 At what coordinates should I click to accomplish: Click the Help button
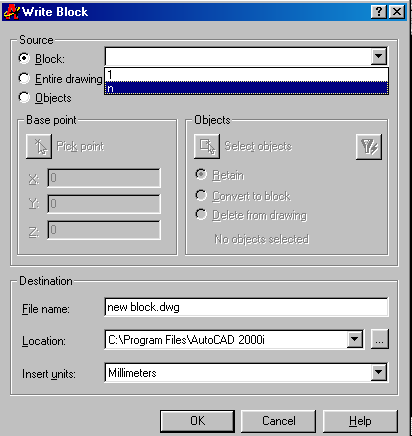(360, 421)
